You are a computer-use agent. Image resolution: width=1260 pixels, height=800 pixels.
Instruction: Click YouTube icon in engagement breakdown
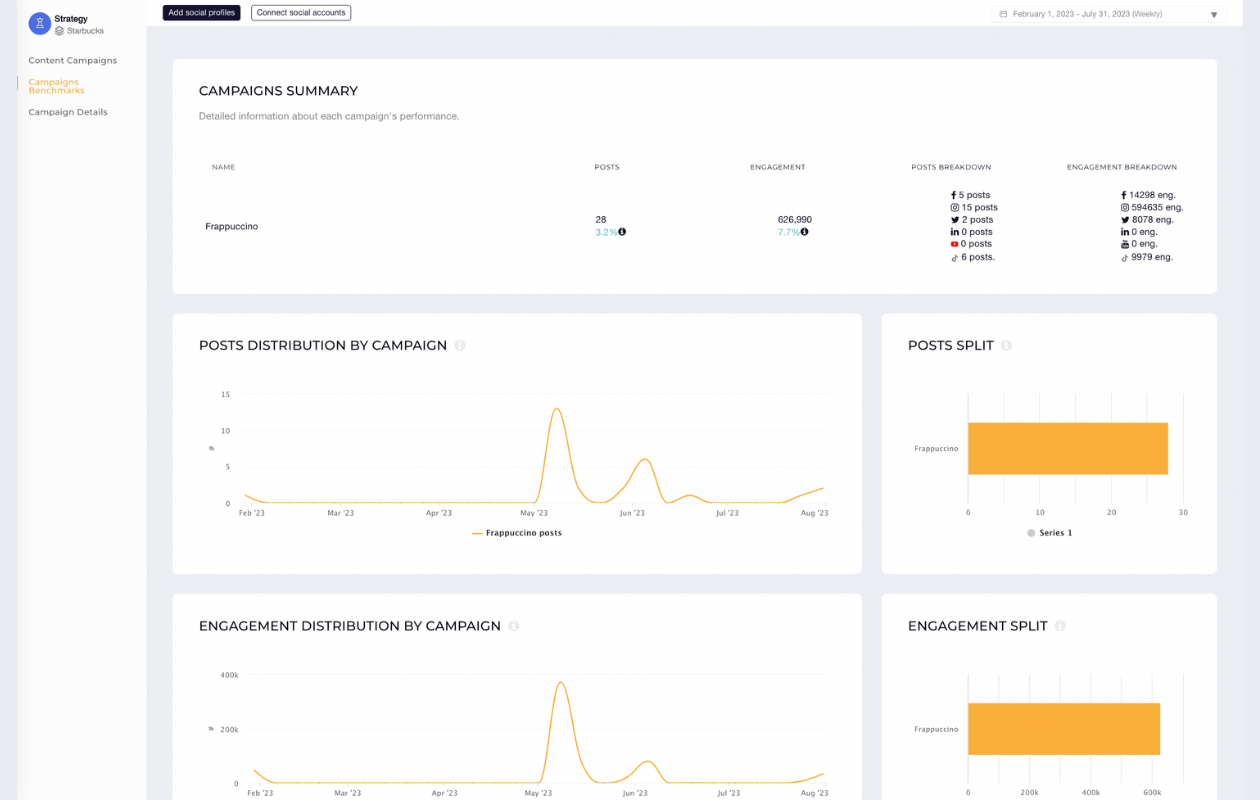click(1124, 244)
